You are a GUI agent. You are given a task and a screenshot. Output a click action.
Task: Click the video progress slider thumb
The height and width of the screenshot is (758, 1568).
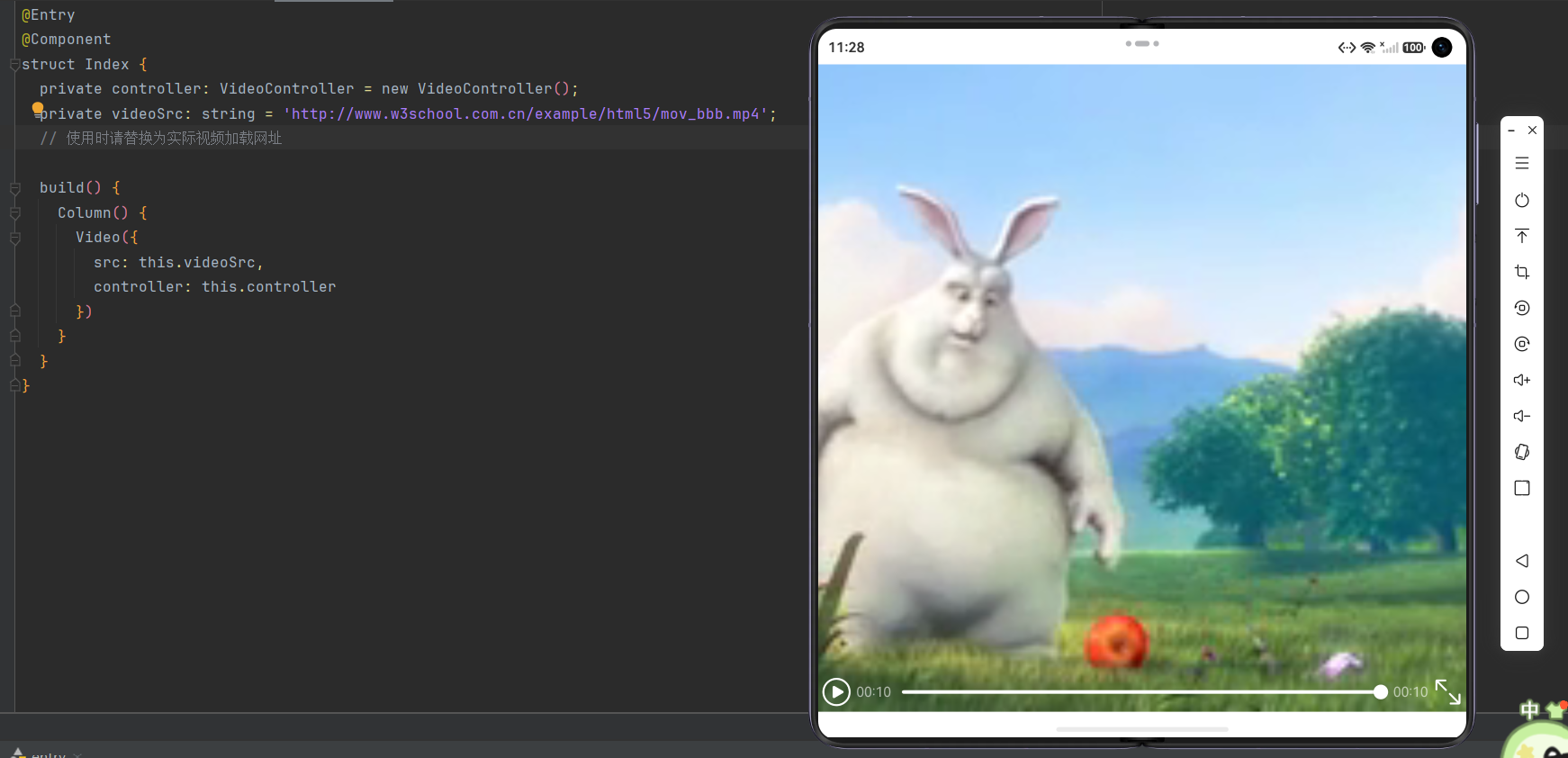[x=1381, y=692]
